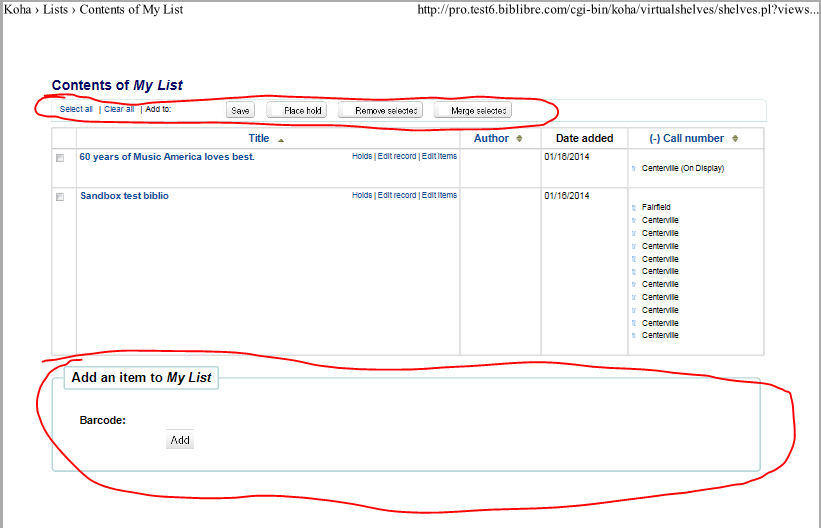Viewport: 821px width, 528px height.
Task: Sort the list by the Author header
Action: click(491, 139)
